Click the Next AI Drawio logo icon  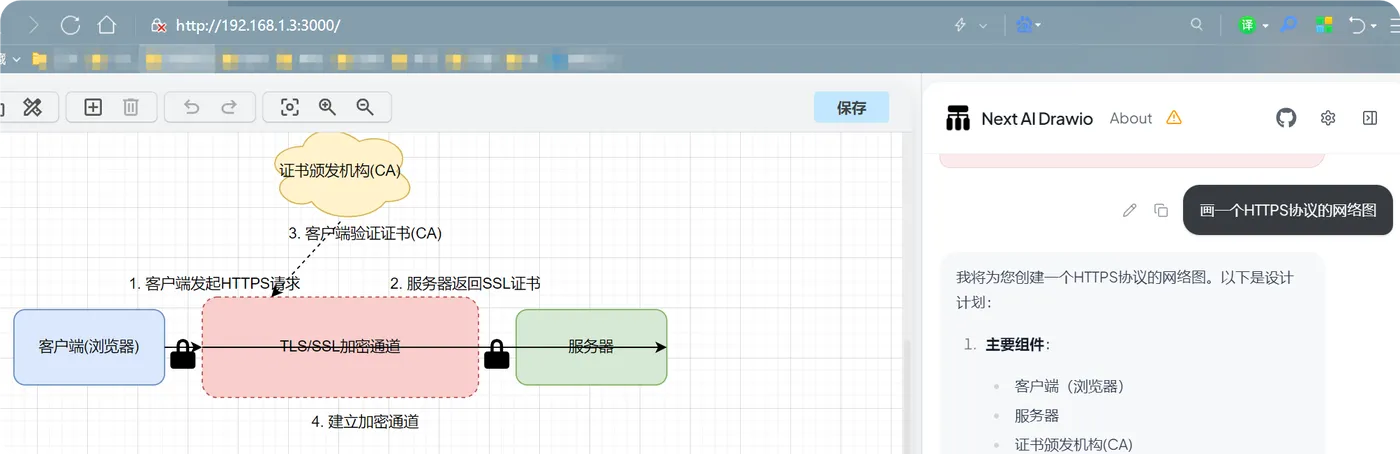tap(958, 118)
